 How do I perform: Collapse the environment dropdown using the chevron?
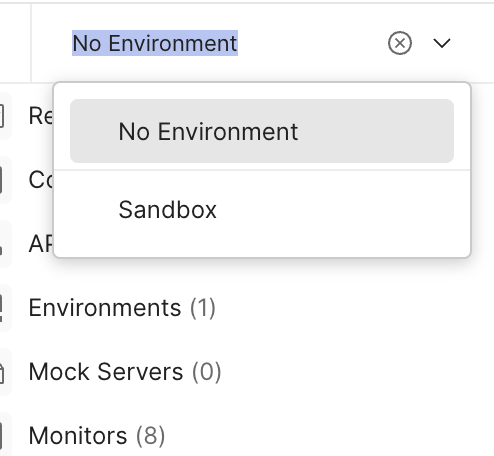point(442,43)
